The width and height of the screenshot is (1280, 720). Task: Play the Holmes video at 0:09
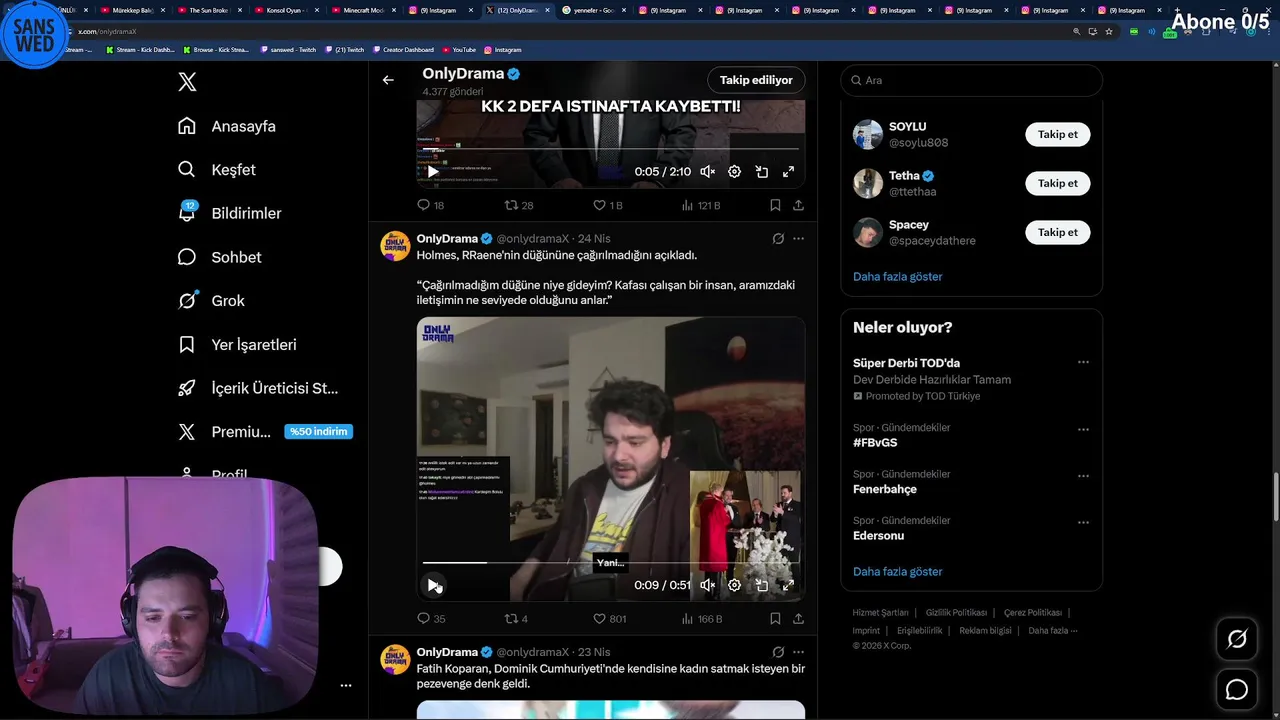[433, 585]
